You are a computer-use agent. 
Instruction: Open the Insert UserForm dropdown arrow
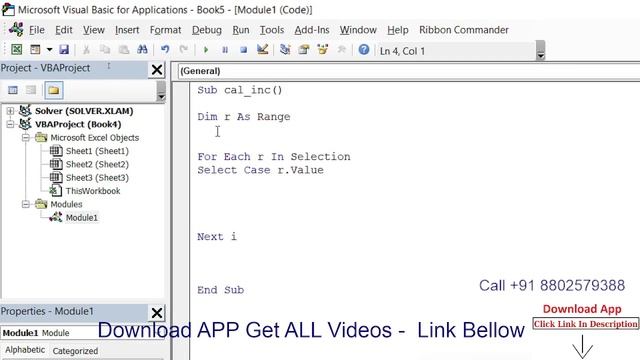[49, 50]
